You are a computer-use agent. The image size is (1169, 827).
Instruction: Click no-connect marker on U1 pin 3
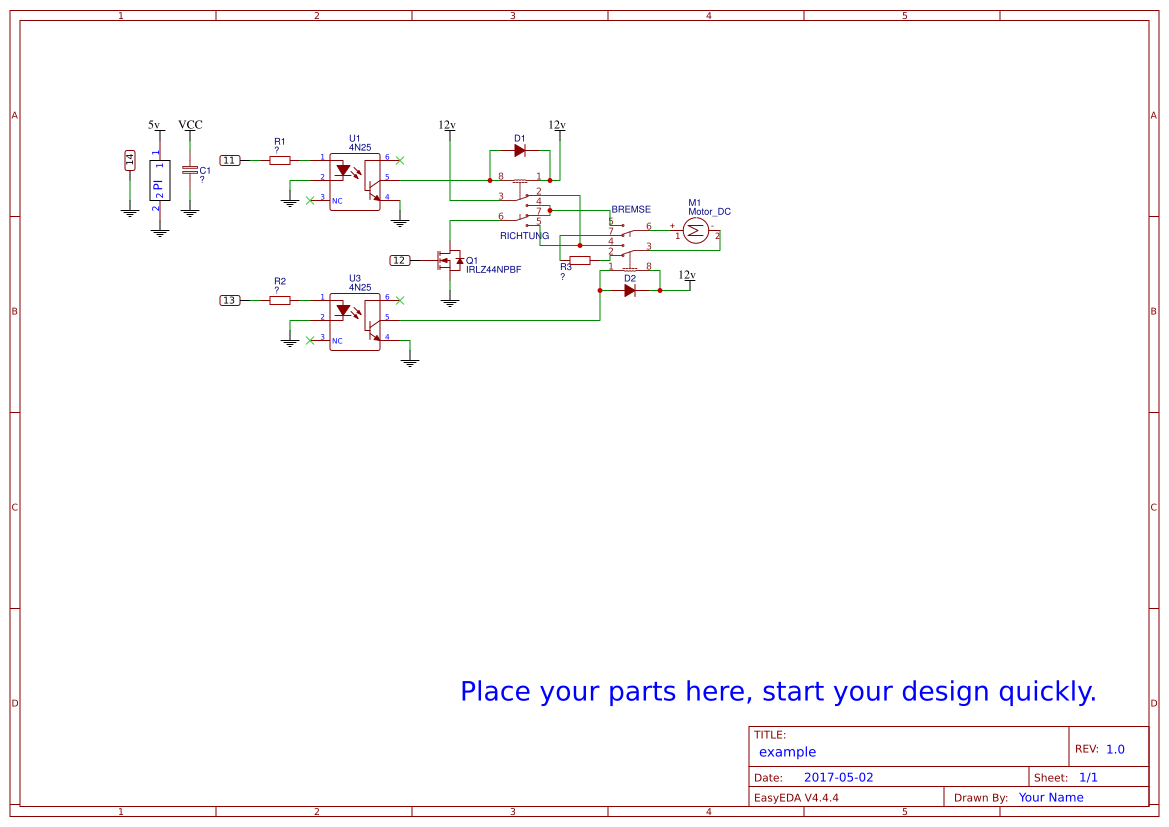[x=310, y=201]
